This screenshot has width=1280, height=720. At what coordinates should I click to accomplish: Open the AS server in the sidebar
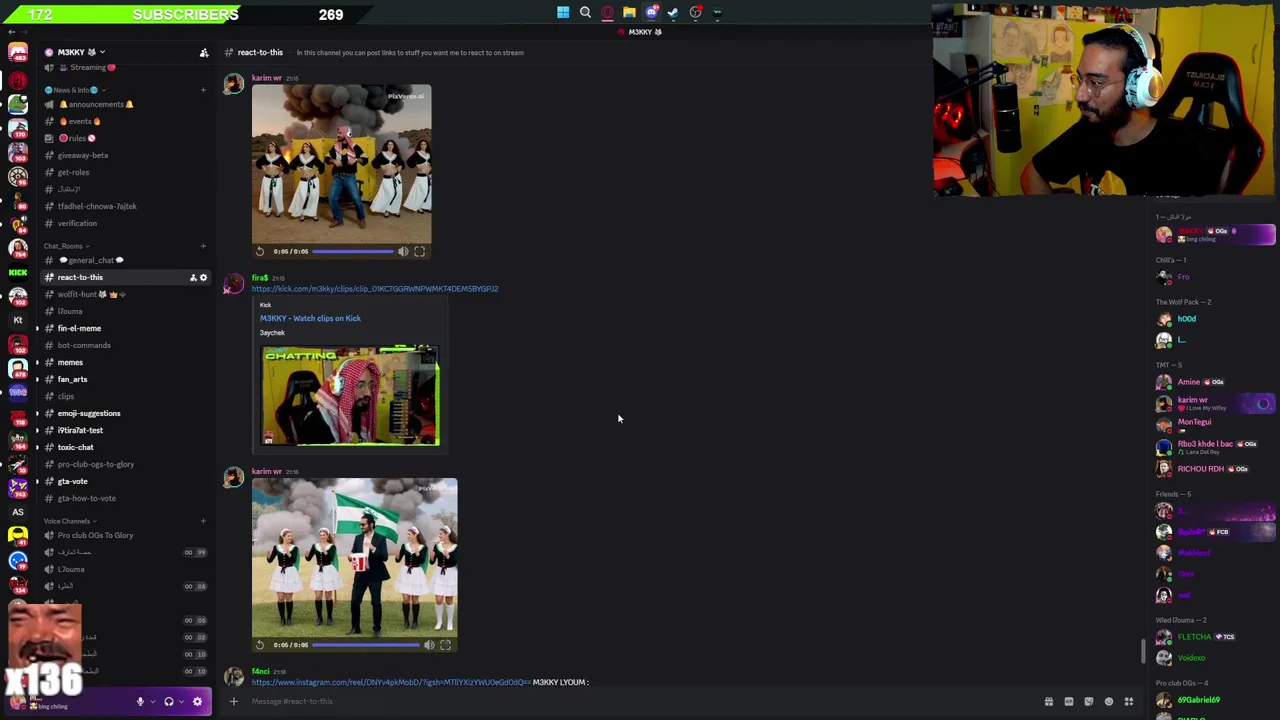pyautogui.click(x=17, y=512)
